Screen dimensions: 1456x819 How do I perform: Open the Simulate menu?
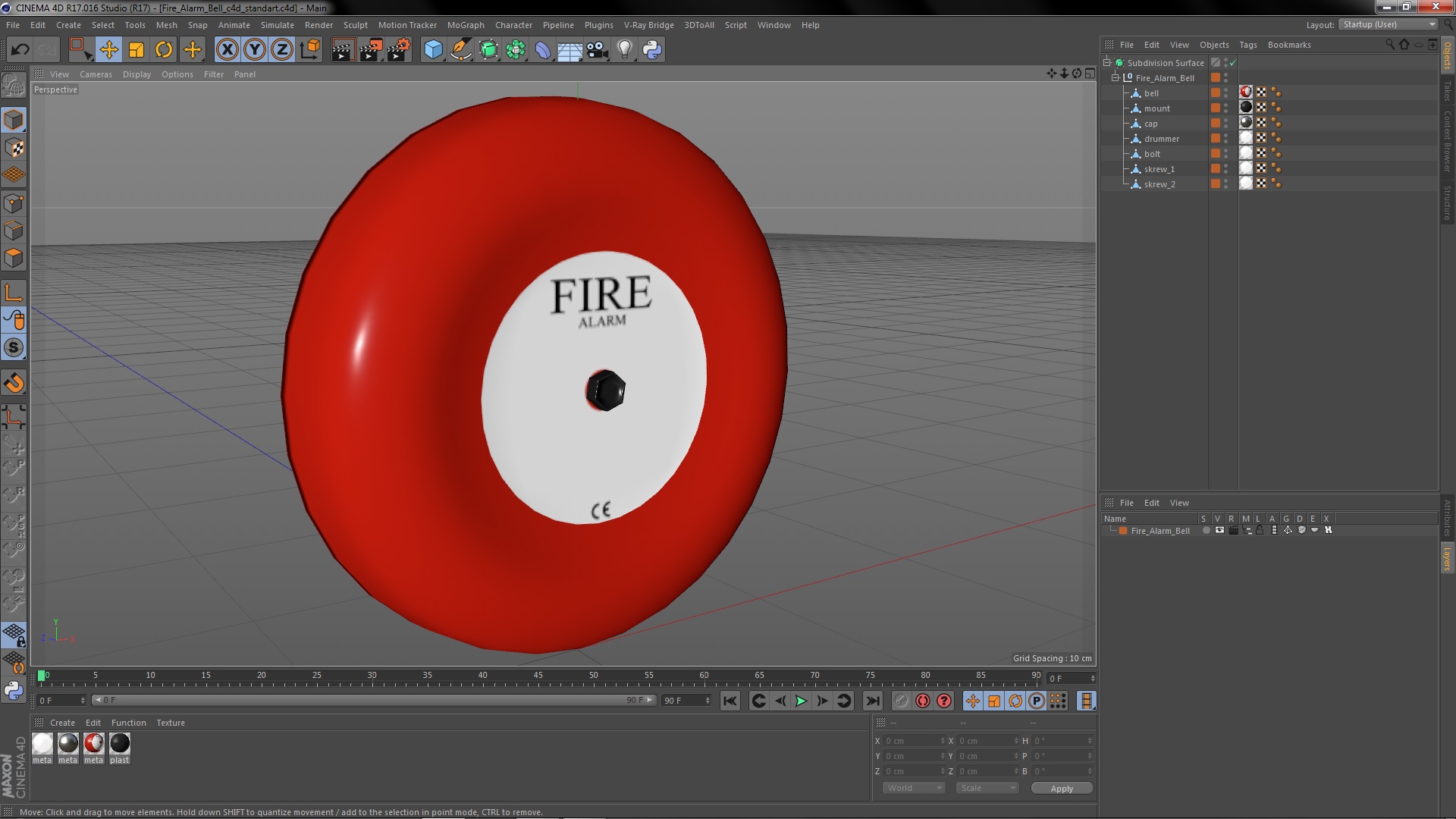click(275, 24)
